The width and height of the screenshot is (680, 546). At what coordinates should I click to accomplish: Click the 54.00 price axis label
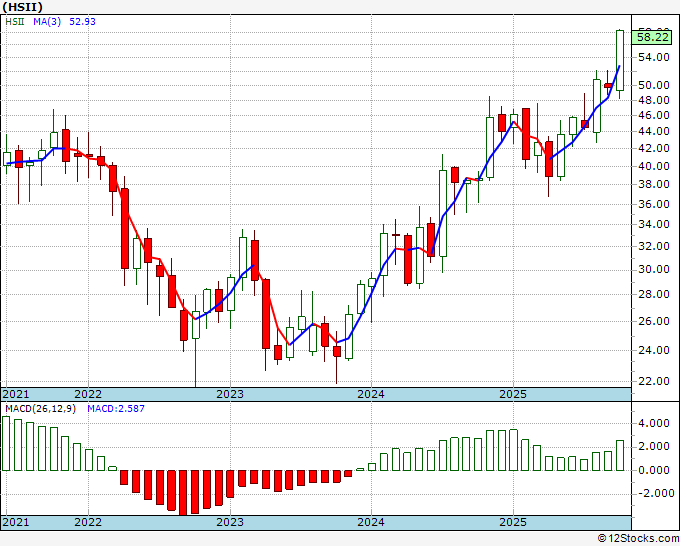(x=653, y=57)
